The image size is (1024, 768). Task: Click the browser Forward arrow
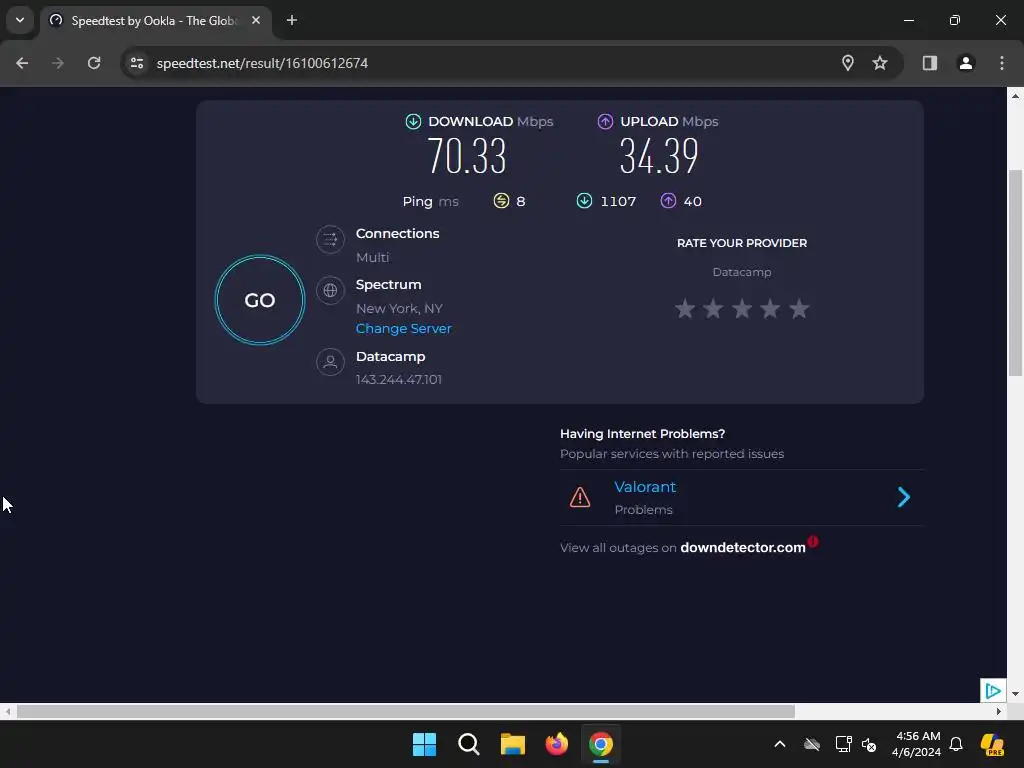click(x=58, y=63)
